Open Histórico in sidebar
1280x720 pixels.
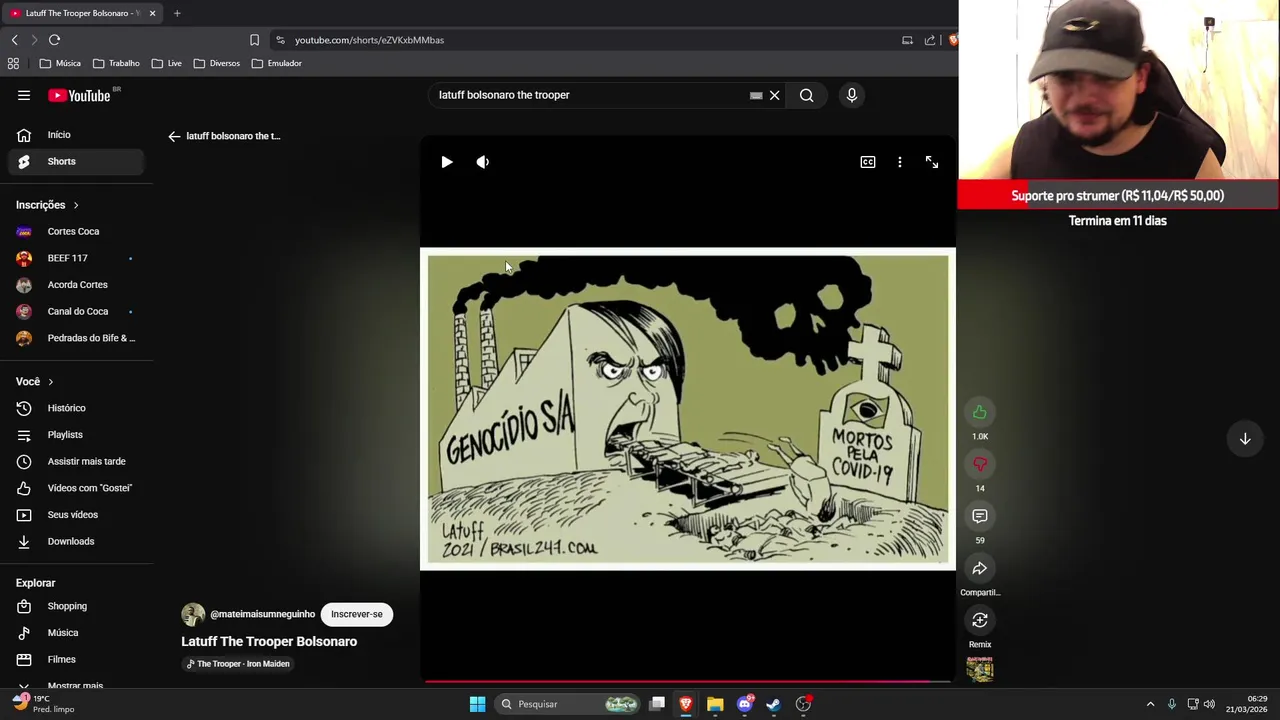pyautogui.click(x=75, y=408)
